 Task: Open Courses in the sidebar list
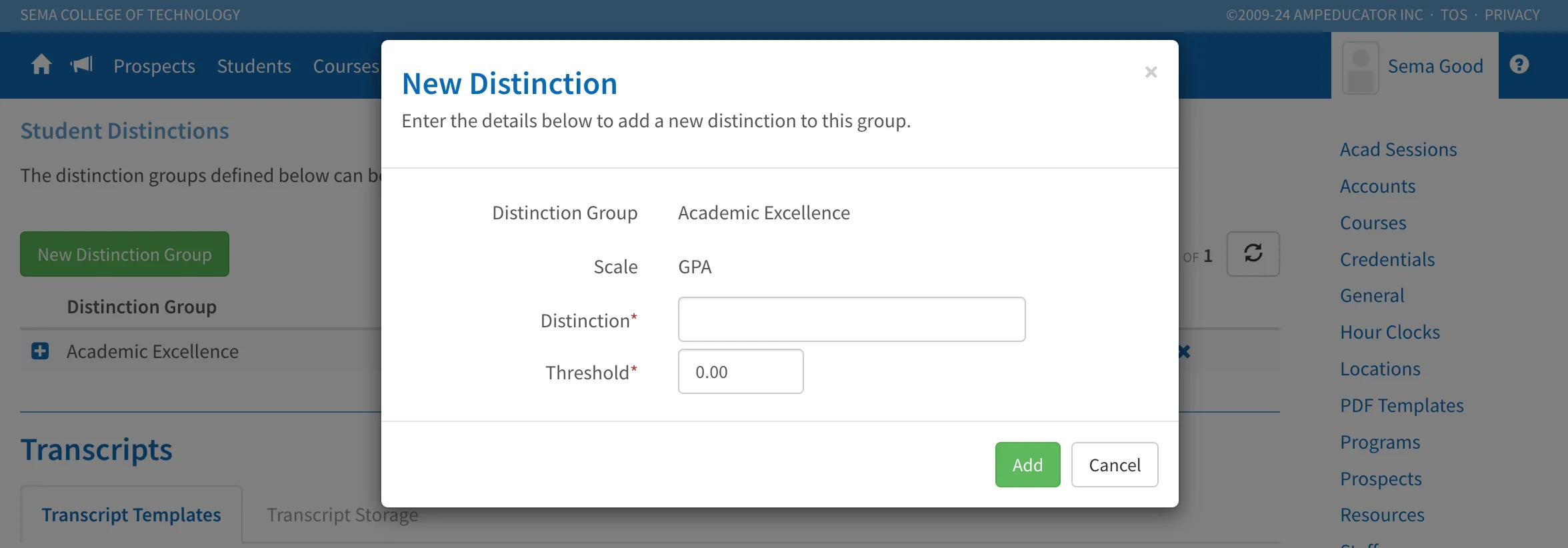point(1373,223)
